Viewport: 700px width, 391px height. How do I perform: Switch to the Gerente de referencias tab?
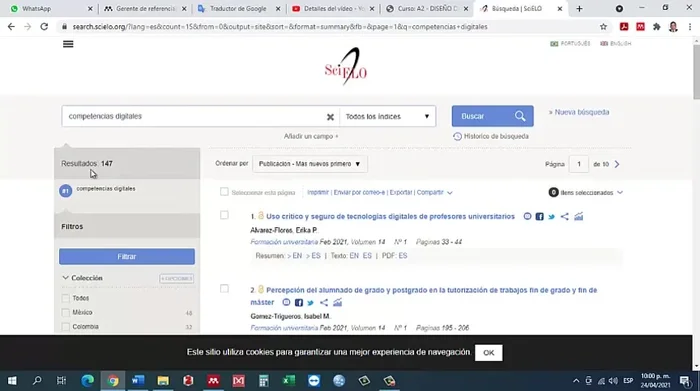pos(145,8)
